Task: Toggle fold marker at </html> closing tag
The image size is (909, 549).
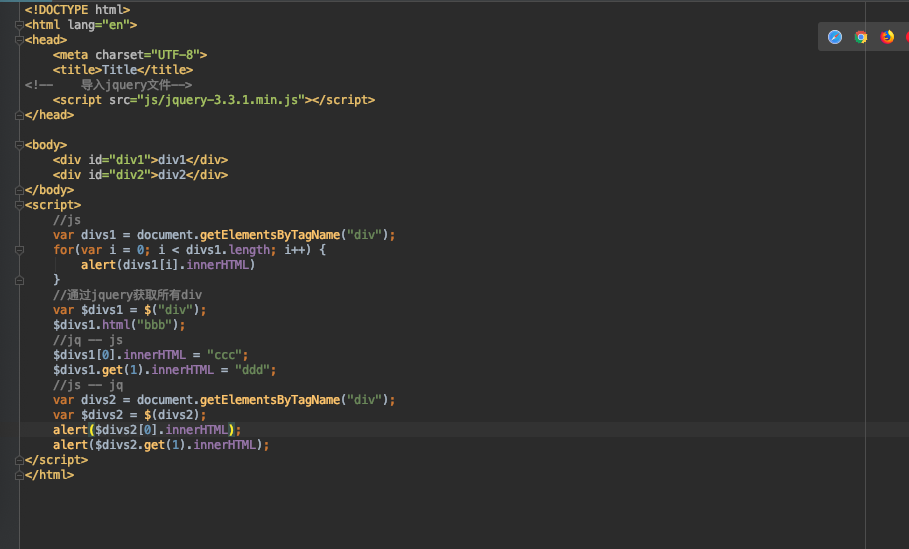Action: 19,475
